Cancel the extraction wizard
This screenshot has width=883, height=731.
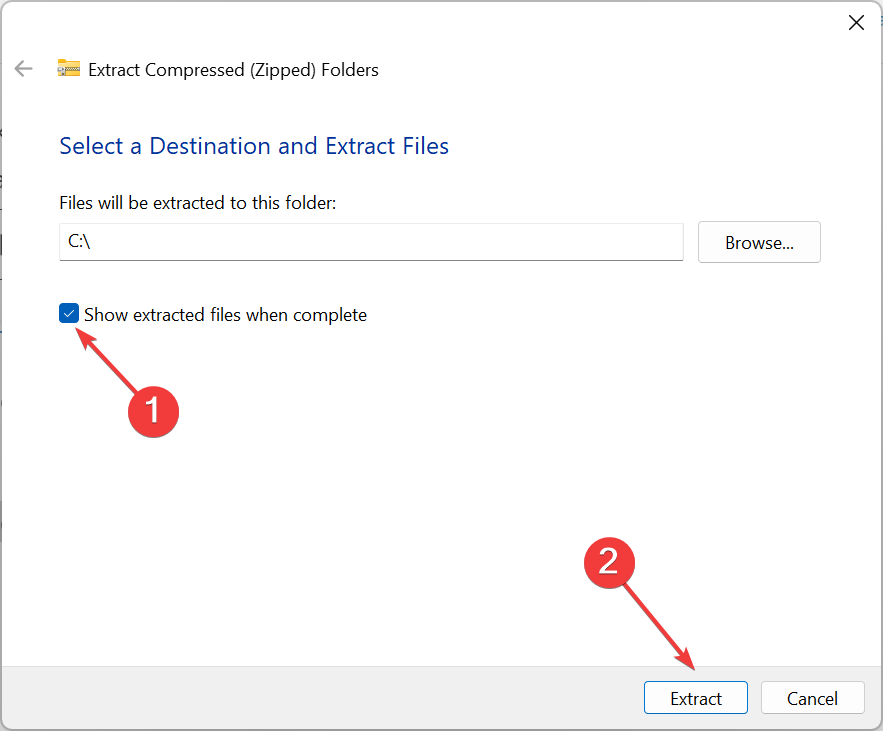click(x=812, y=698)
